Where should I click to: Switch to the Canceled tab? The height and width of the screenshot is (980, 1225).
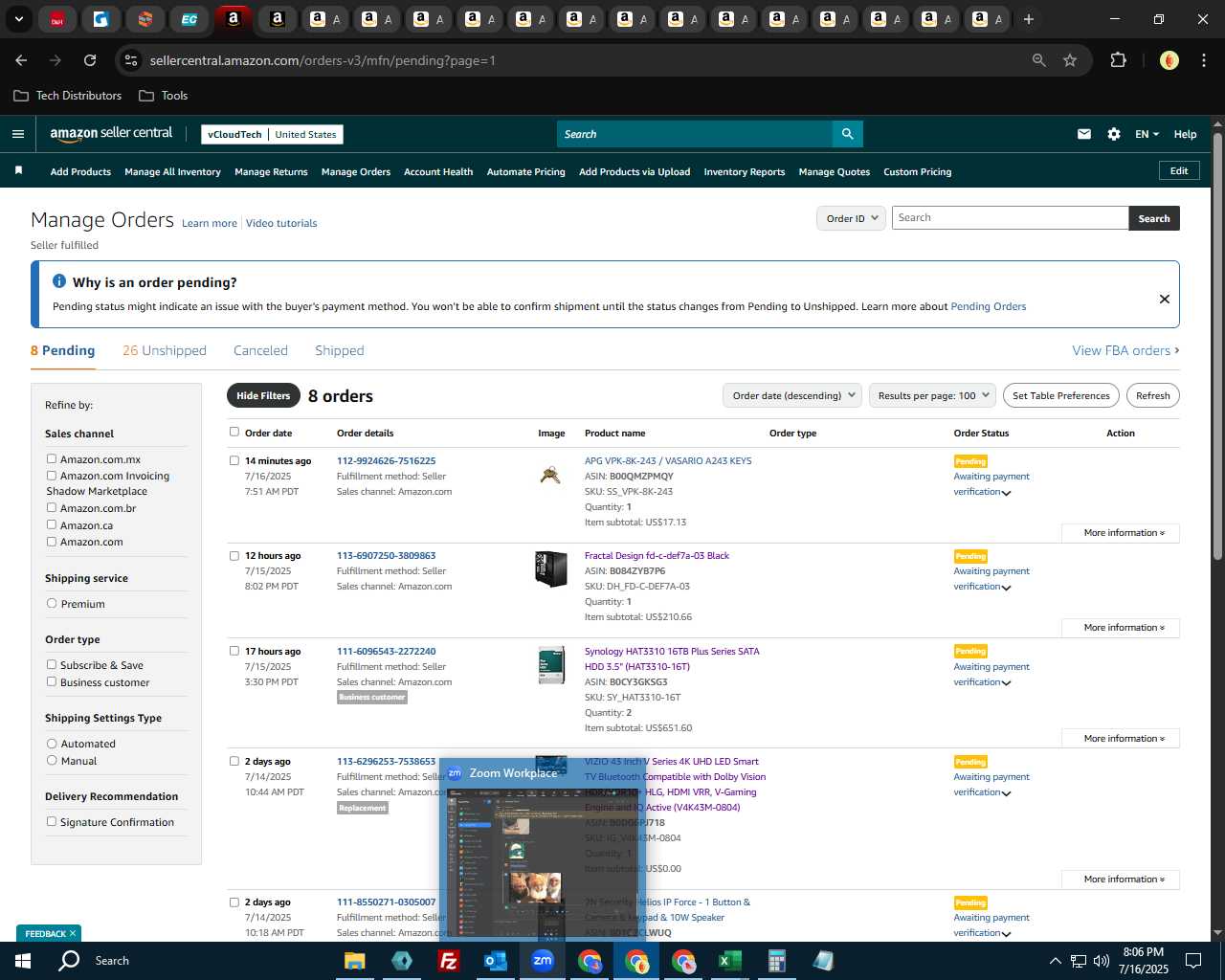coord(260,350)
